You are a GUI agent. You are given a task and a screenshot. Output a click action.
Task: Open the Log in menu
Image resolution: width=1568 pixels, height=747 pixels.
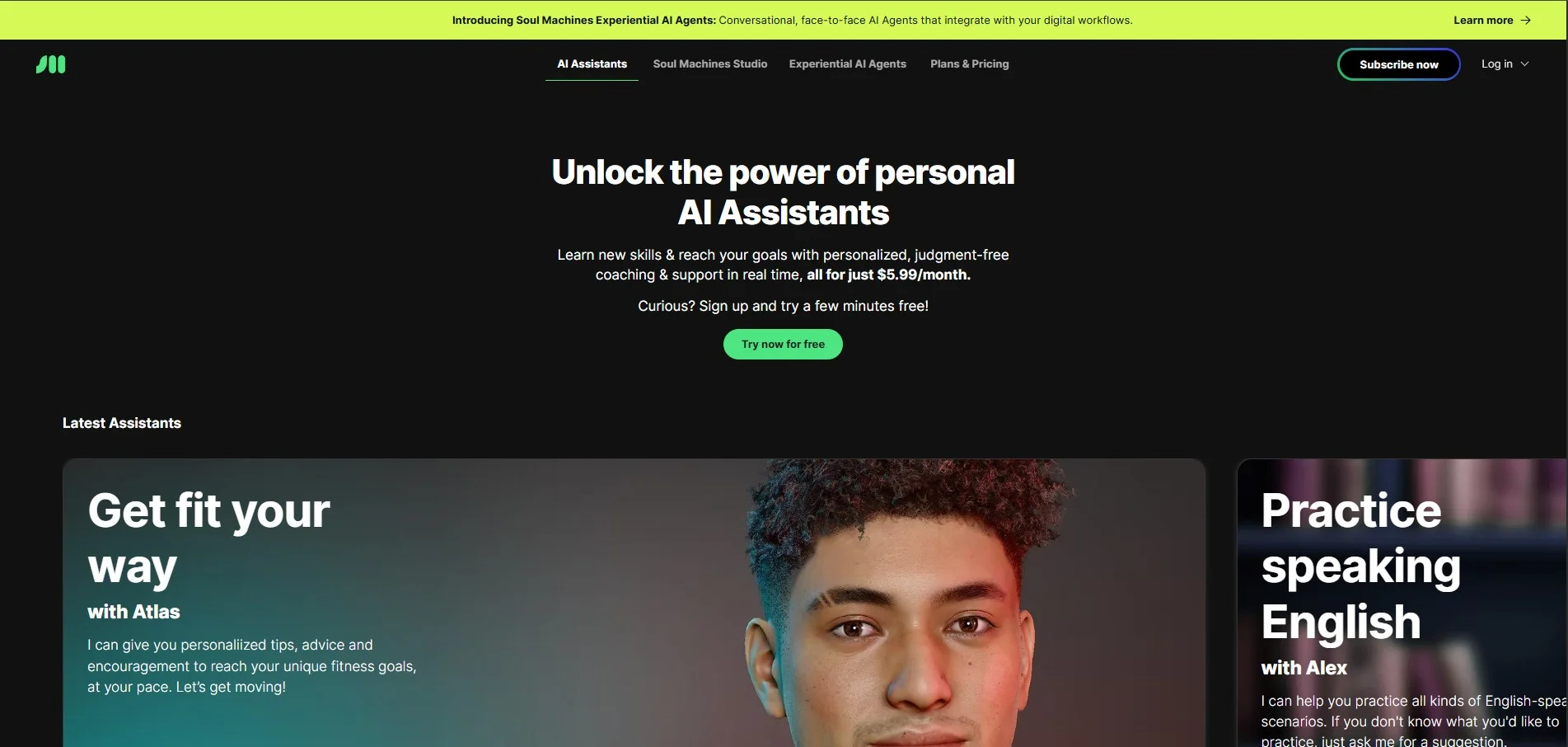click(x=1505, y=63)
